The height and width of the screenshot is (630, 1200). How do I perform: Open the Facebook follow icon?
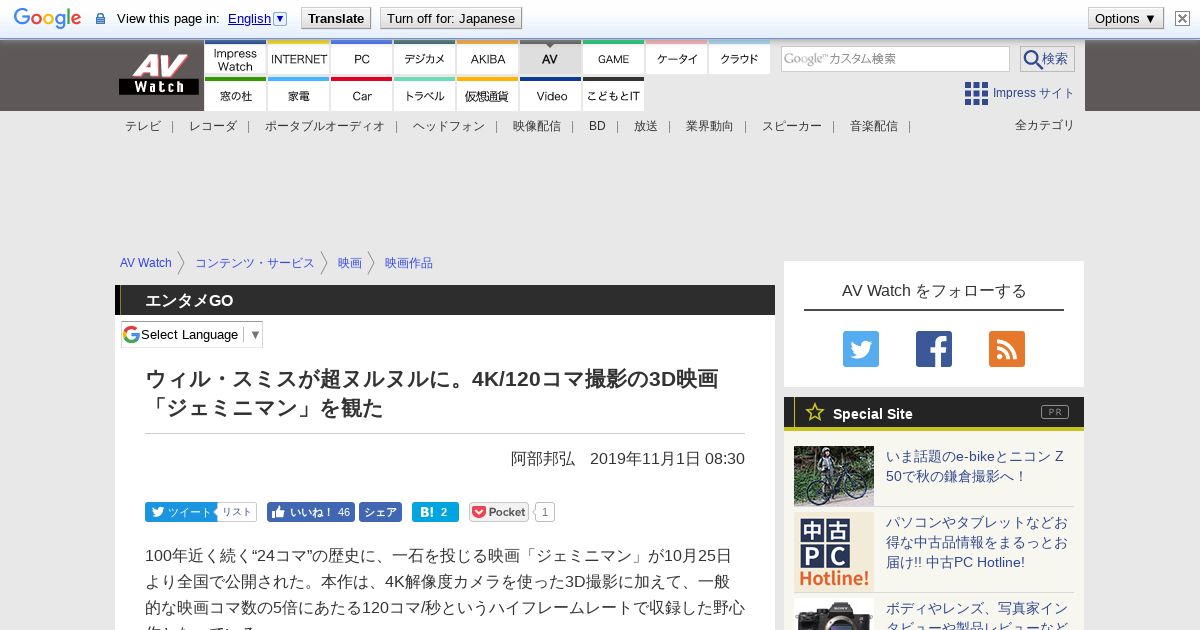click(934, 349)
